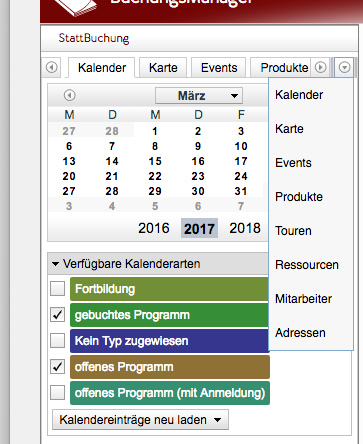The height and width of the screenshot is (444, 363).
Task: Click the StattBuchung notebook logo
Action: [x=75, y=7]
